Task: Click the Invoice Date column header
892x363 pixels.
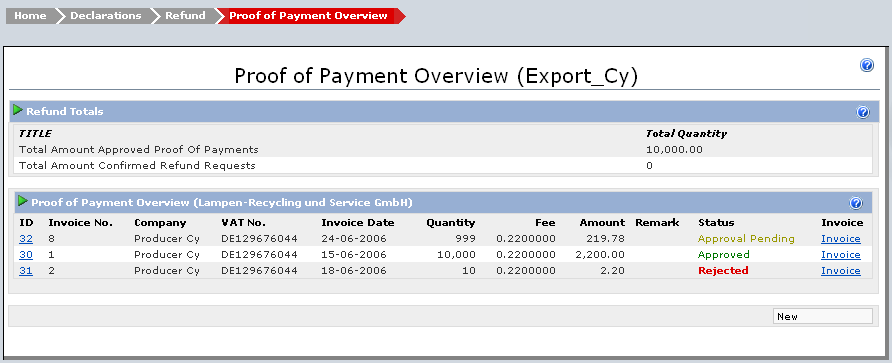Action: (358, 223)
